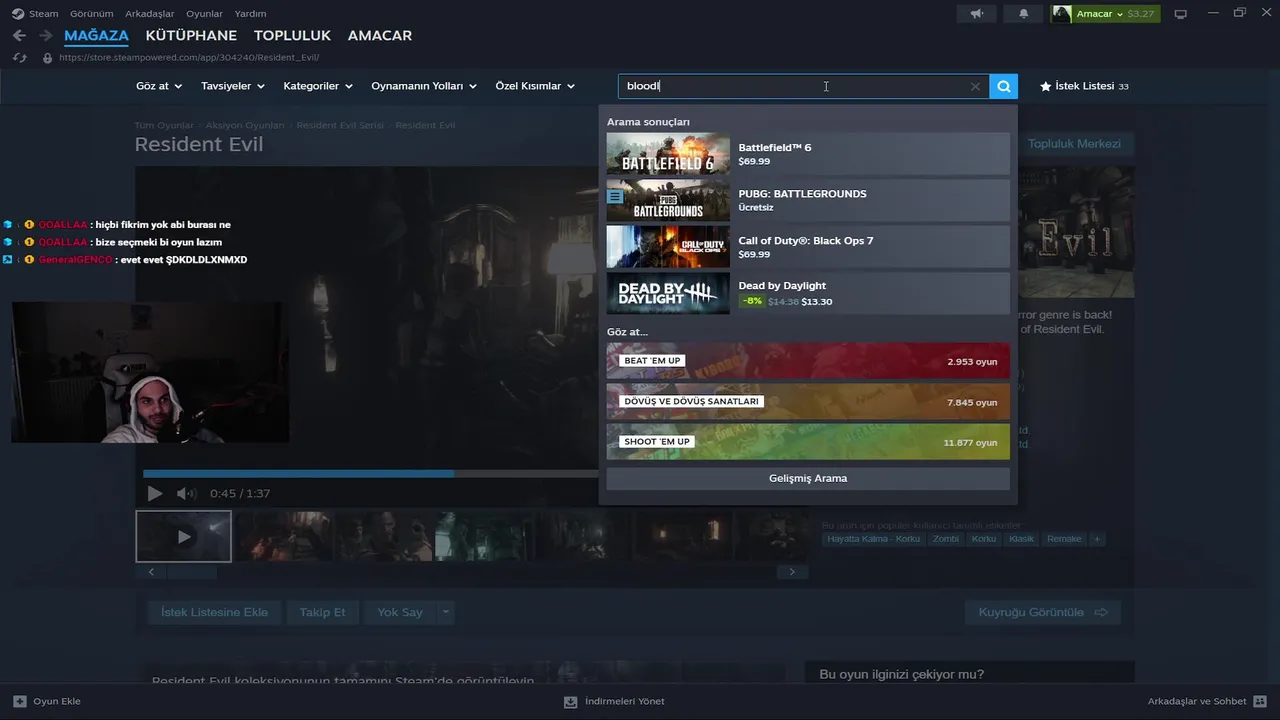
Task: Open the announcements megaphone icon
Action: (x=977, y=14)
